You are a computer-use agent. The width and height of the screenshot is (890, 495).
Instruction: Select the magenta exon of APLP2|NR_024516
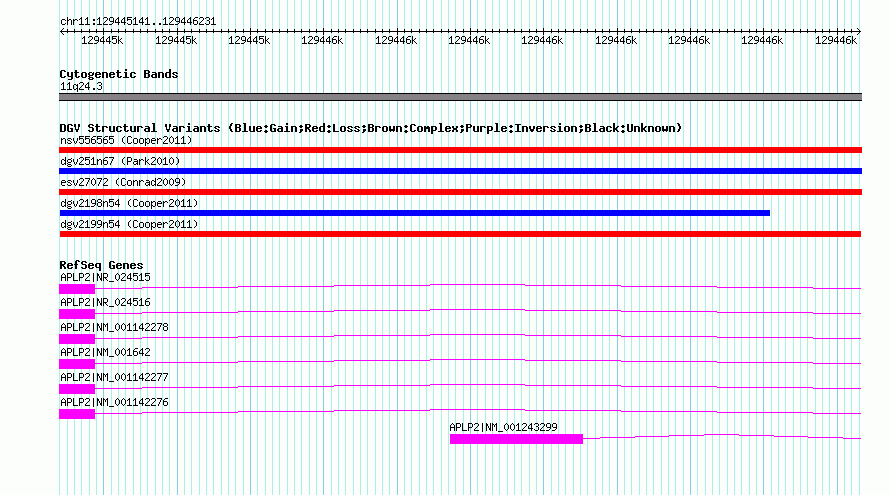pos(77,314)
